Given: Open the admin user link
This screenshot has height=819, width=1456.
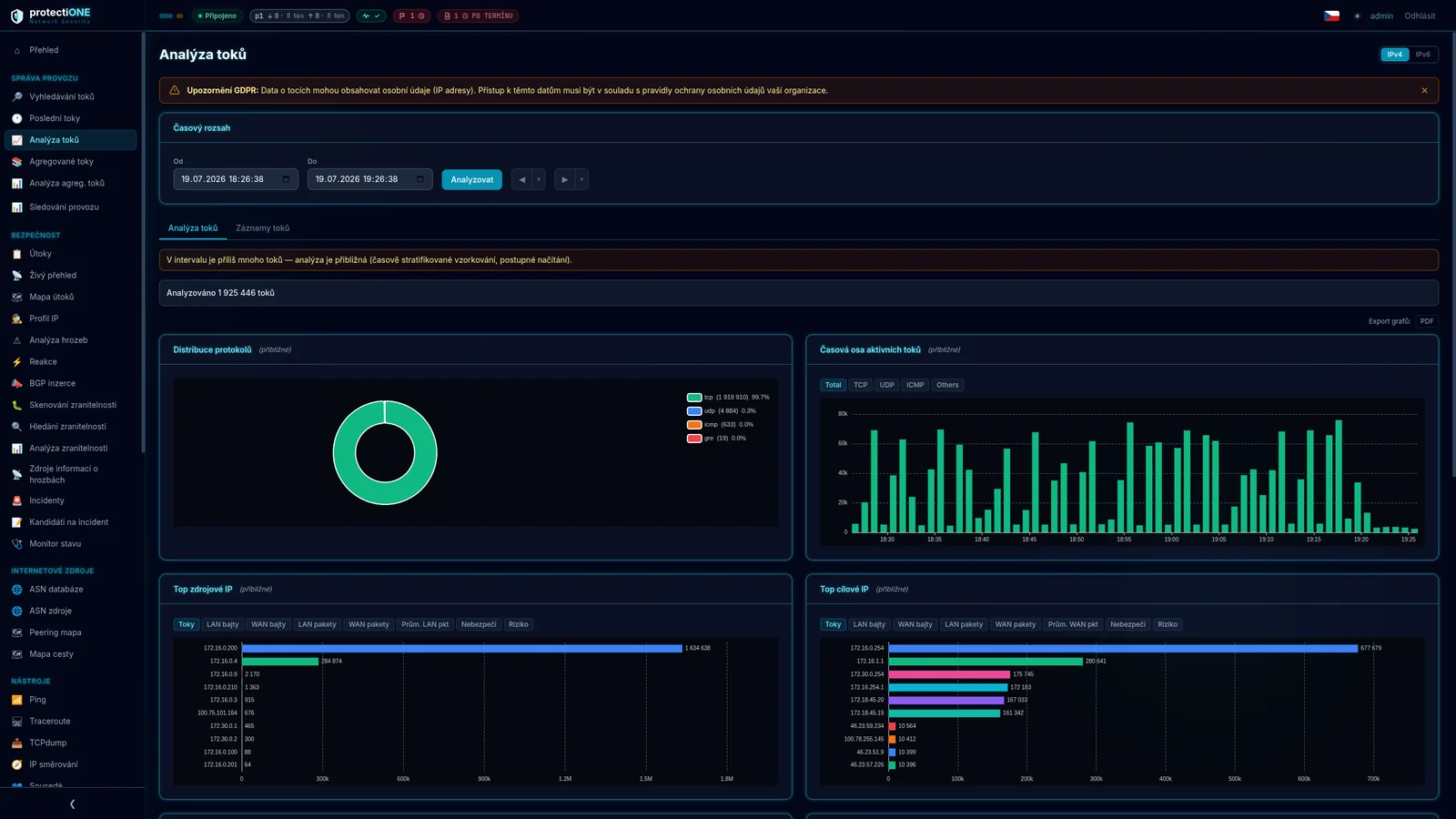Looking at the screenshot, I should (1381, 15).
